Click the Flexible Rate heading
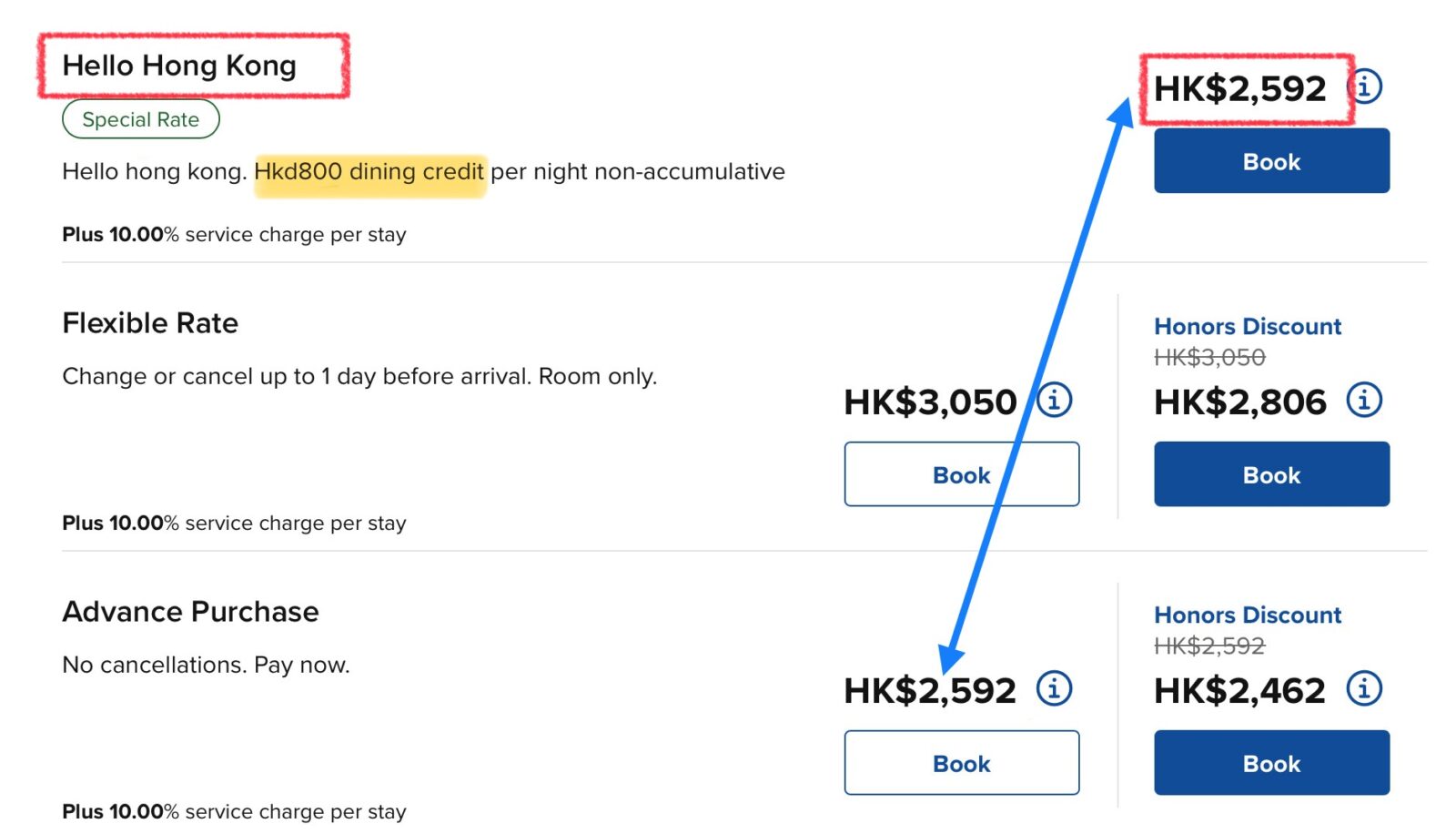 149,322
